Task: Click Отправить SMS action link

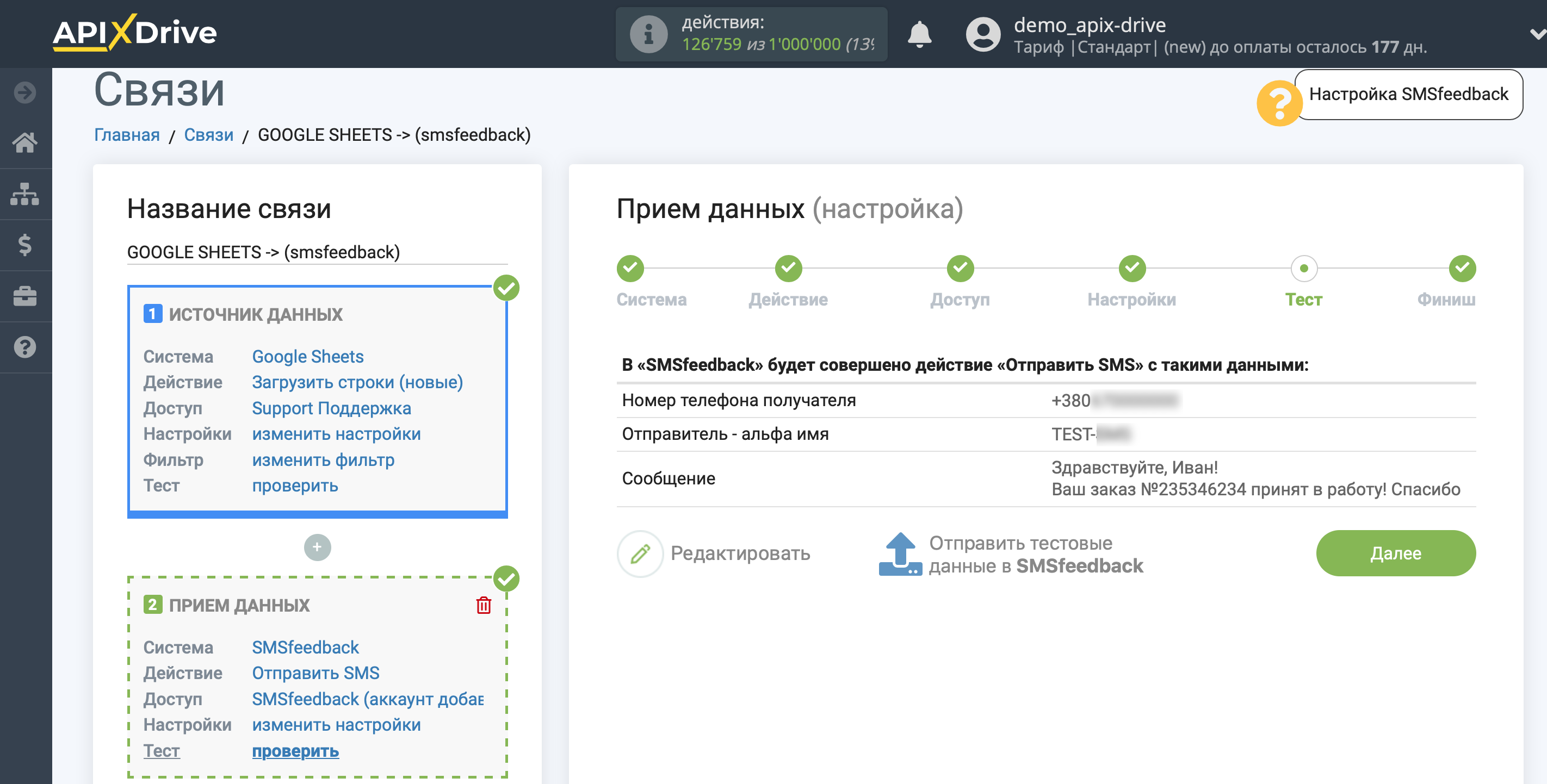Action: pos(315,673)
